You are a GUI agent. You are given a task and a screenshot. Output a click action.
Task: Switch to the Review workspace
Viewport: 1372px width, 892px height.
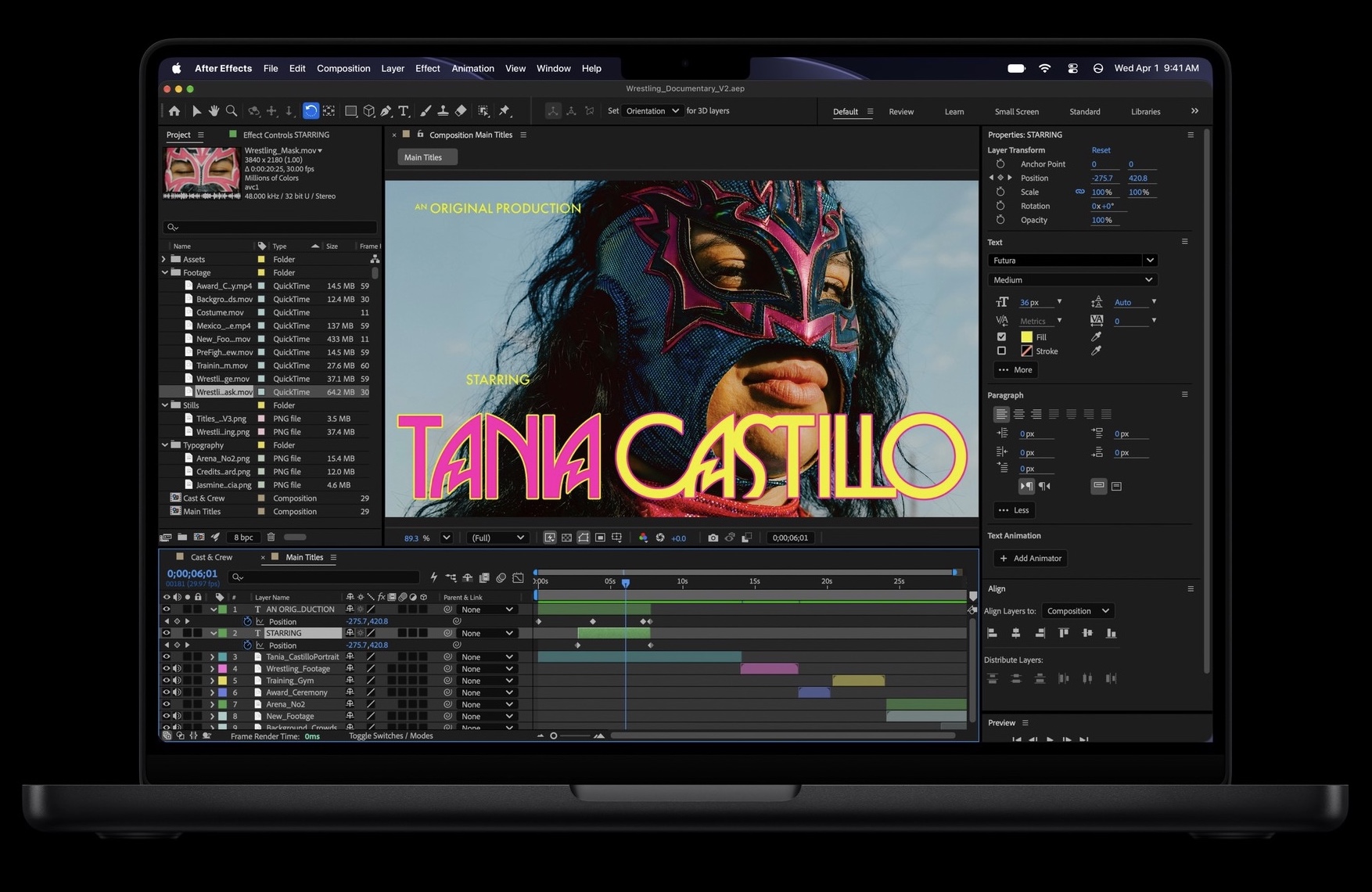point(901,112)
